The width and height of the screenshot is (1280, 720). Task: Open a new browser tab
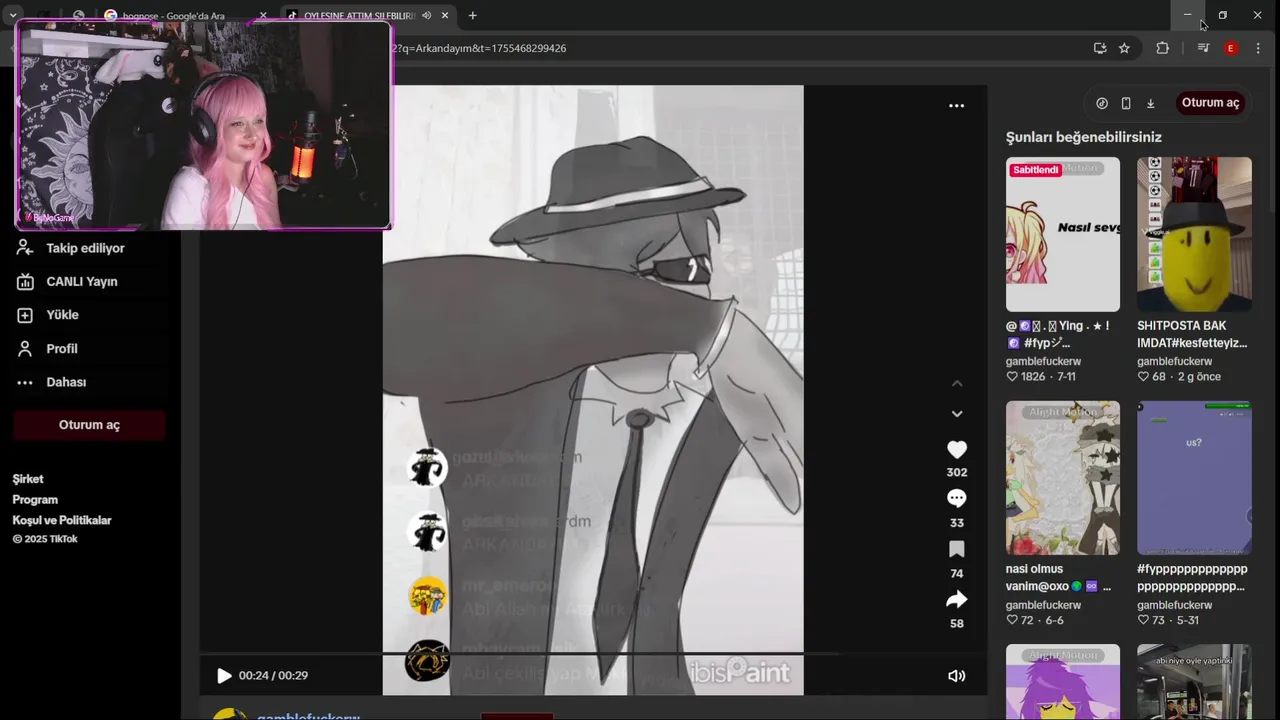coord(473,15)
